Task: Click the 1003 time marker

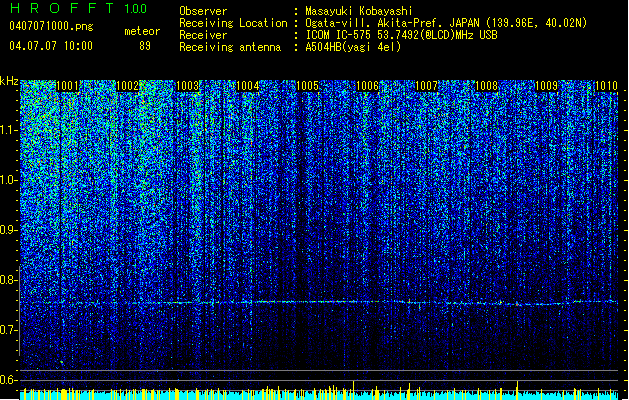Action: coord(187,86)
